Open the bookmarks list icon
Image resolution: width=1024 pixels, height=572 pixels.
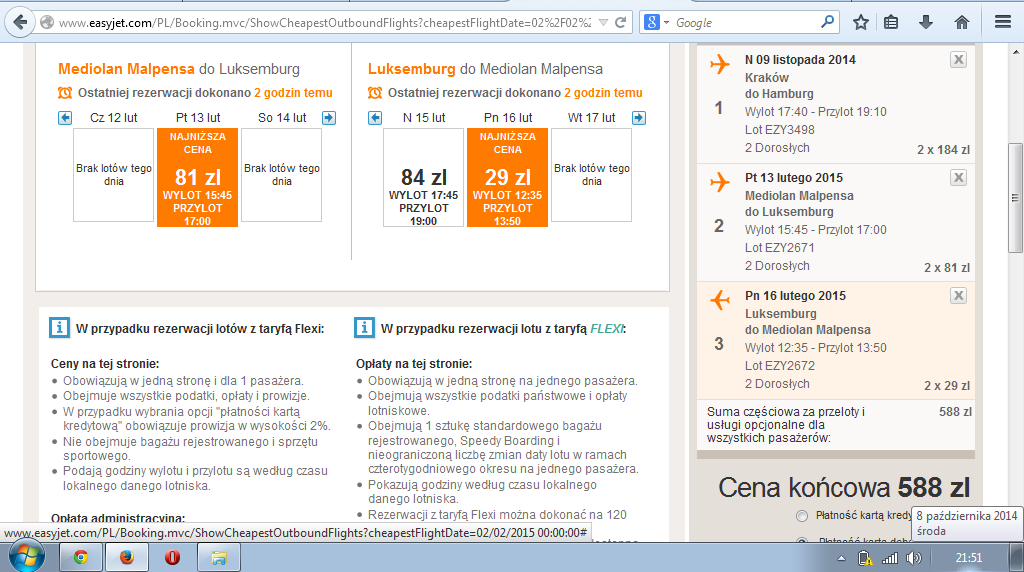(x=891, y=22)
